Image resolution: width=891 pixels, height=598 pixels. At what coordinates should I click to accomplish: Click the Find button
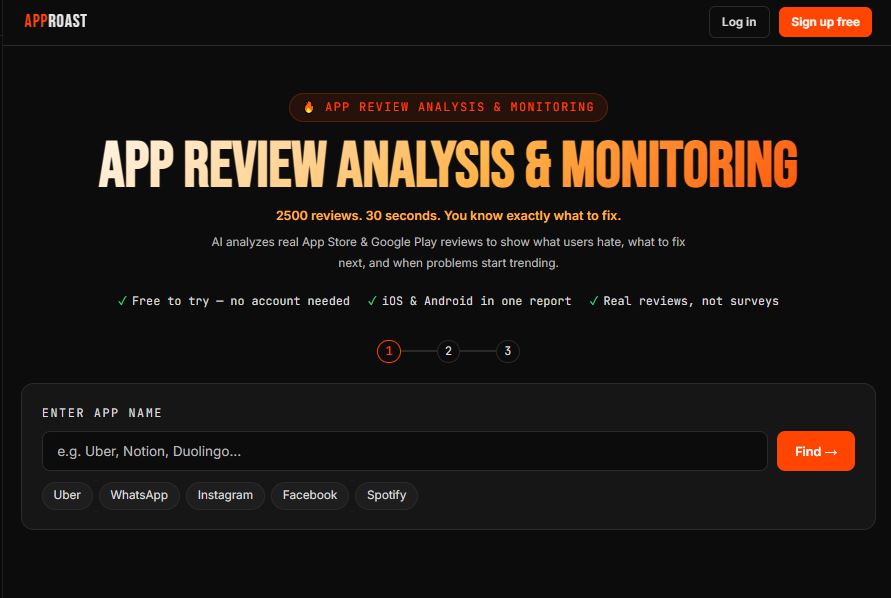815,451
